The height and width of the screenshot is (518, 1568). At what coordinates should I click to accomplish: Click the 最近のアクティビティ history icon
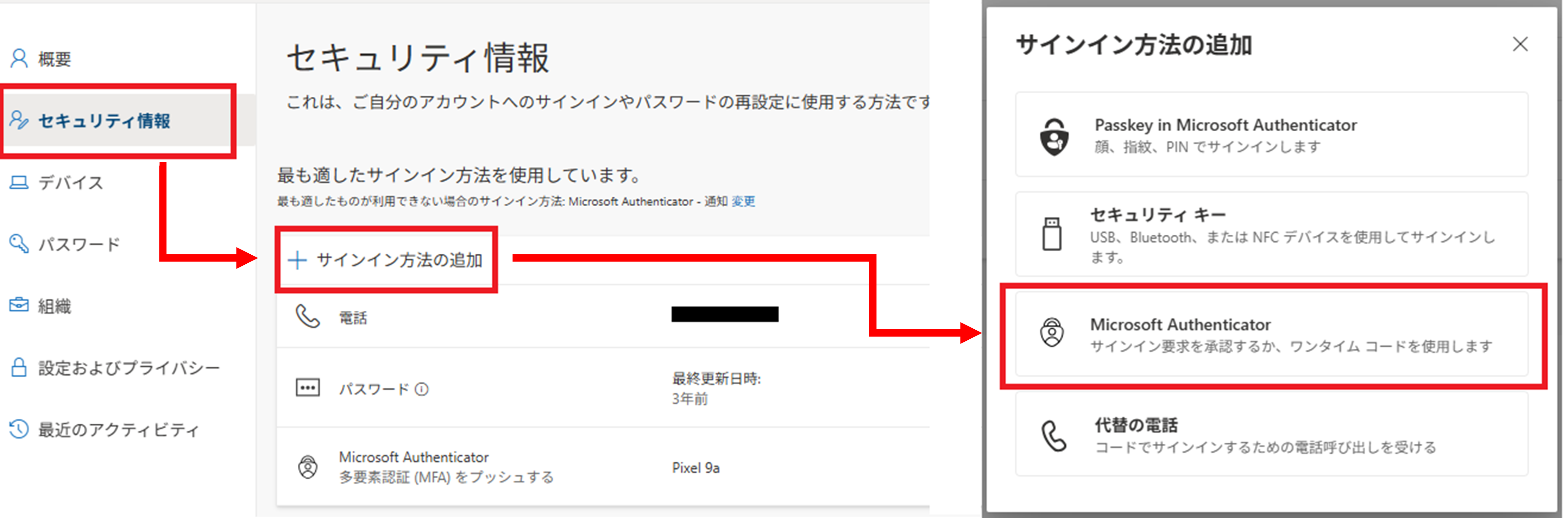click(x=19, y=429)
